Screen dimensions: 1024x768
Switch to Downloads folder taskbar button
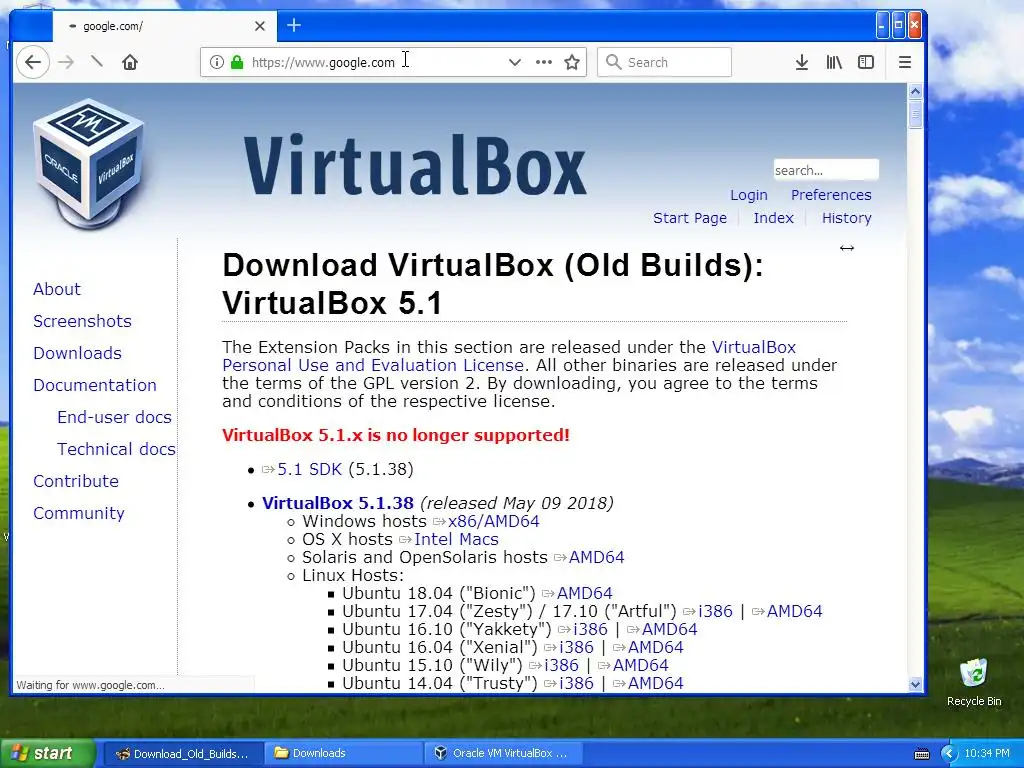[345, 754]
